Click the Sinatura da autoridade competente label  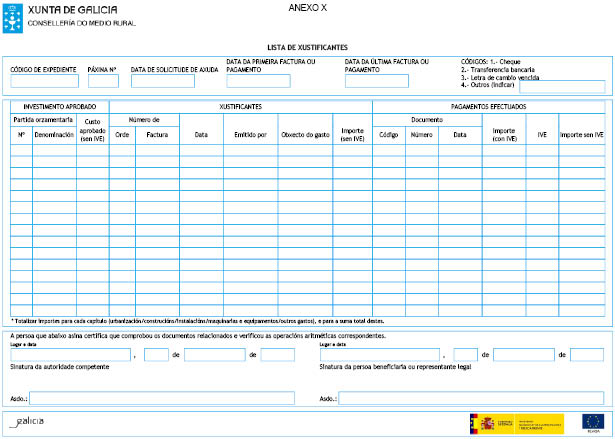[60, 367]
